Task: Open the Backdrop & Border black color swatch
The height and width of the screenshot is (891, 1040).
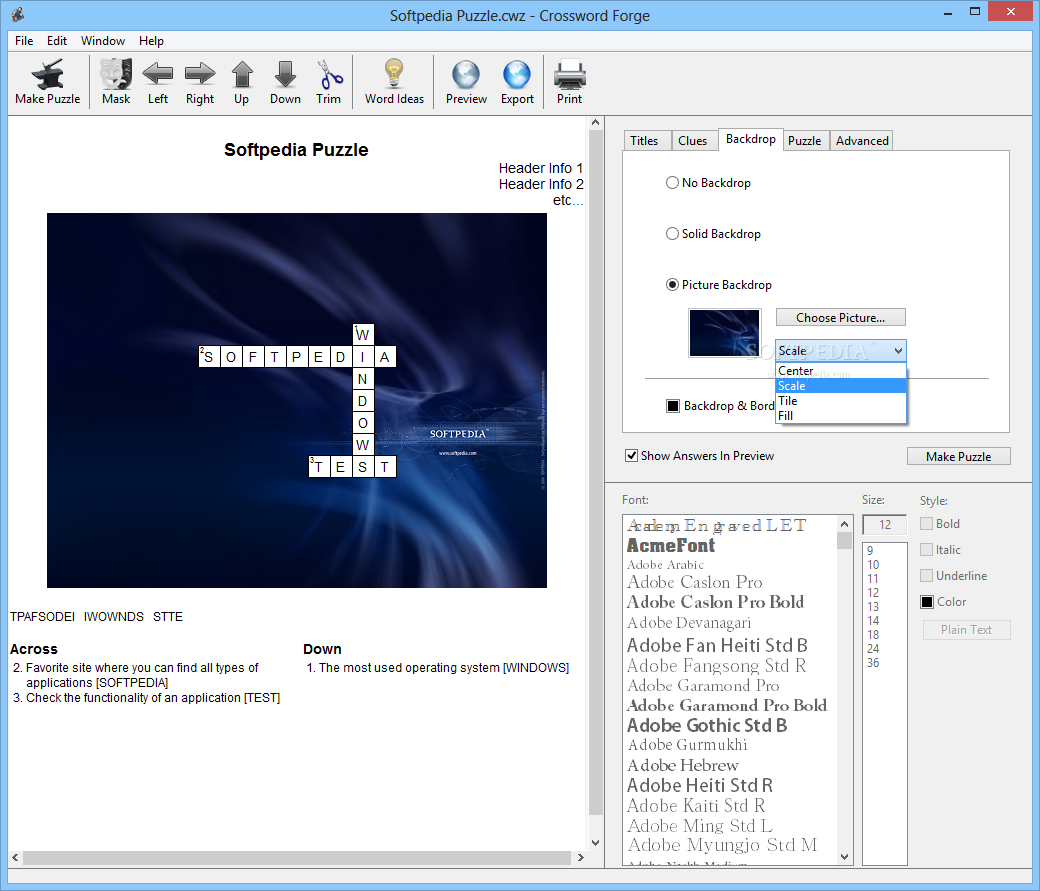Action: pos(673,405)
